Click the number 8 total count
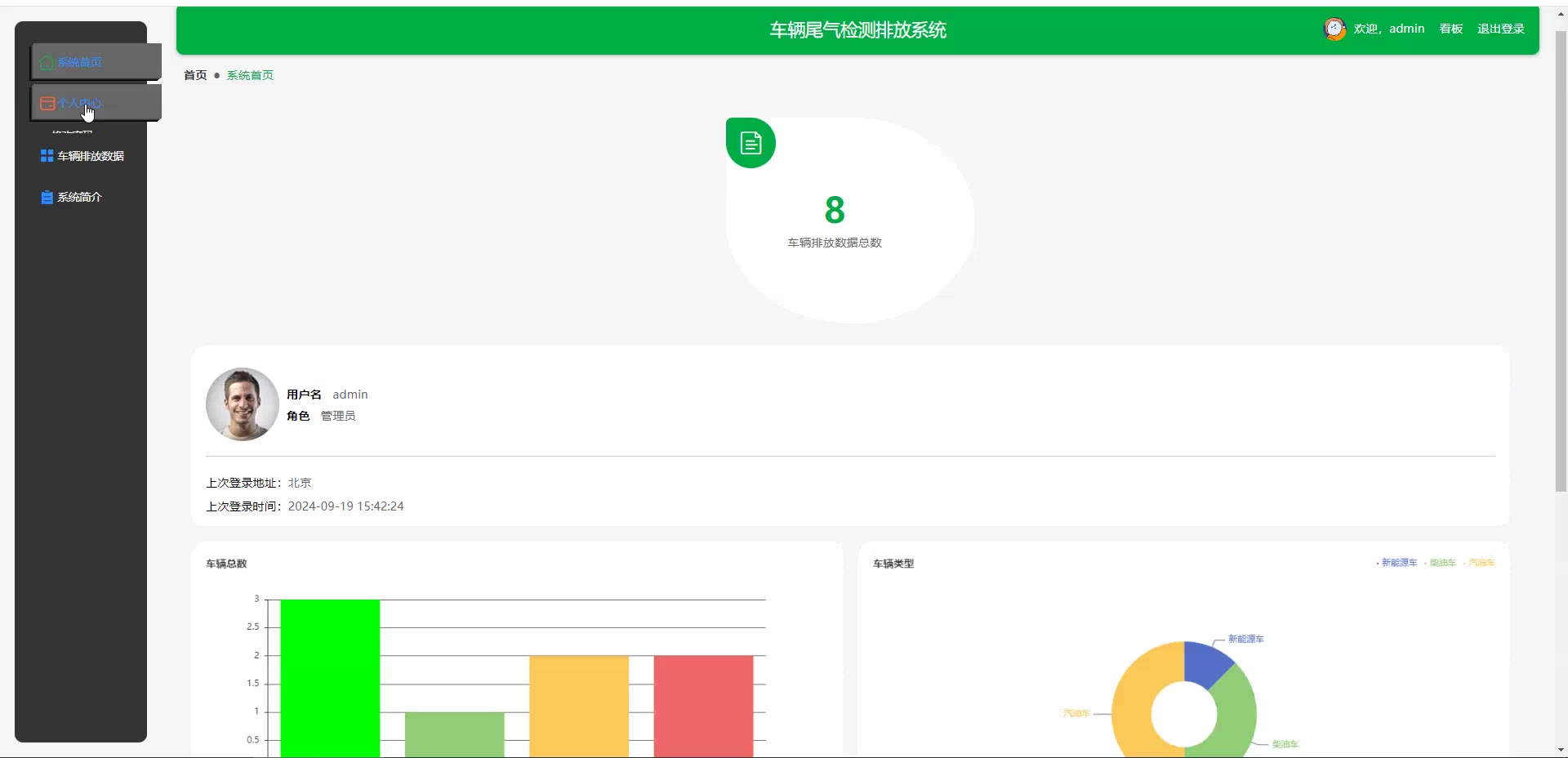This screenshot has height=758, width=1568. 835,210
